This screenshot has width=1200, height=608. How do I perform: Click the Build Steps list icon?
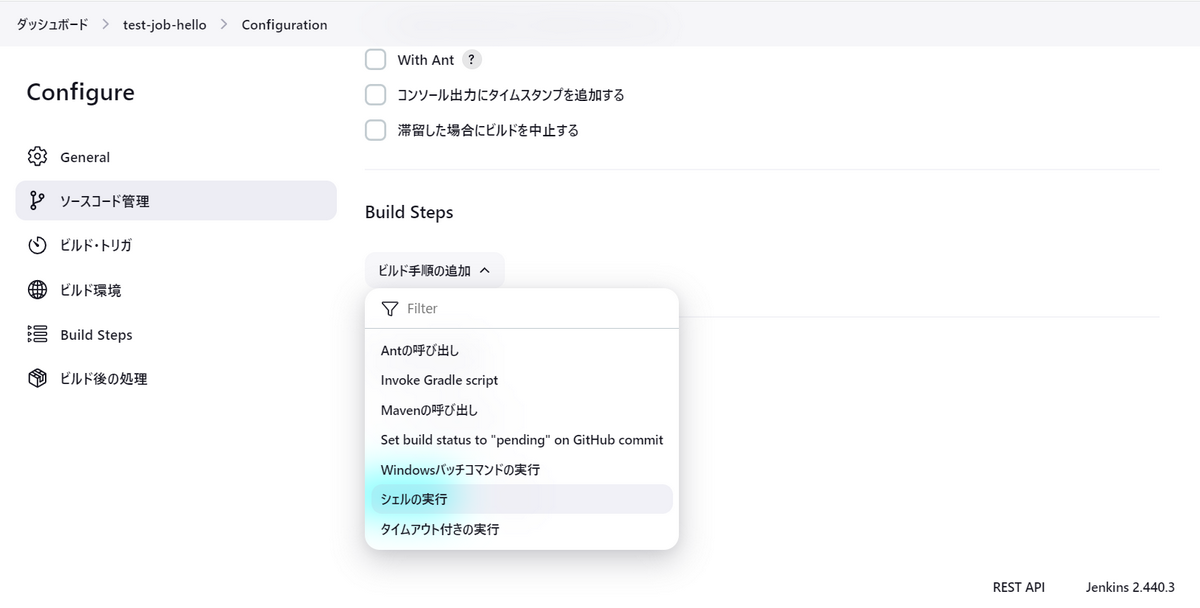[x=38, y=335]
